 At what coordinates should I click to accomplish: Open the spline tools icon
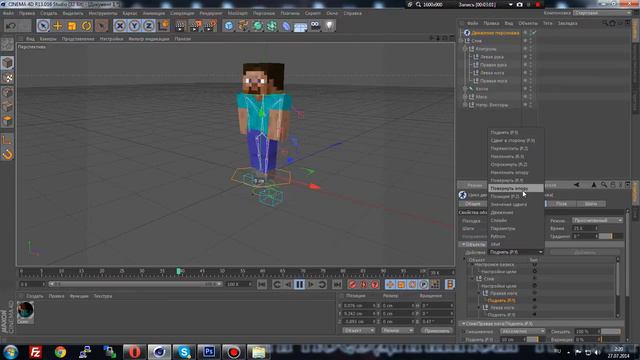[243, 26]
